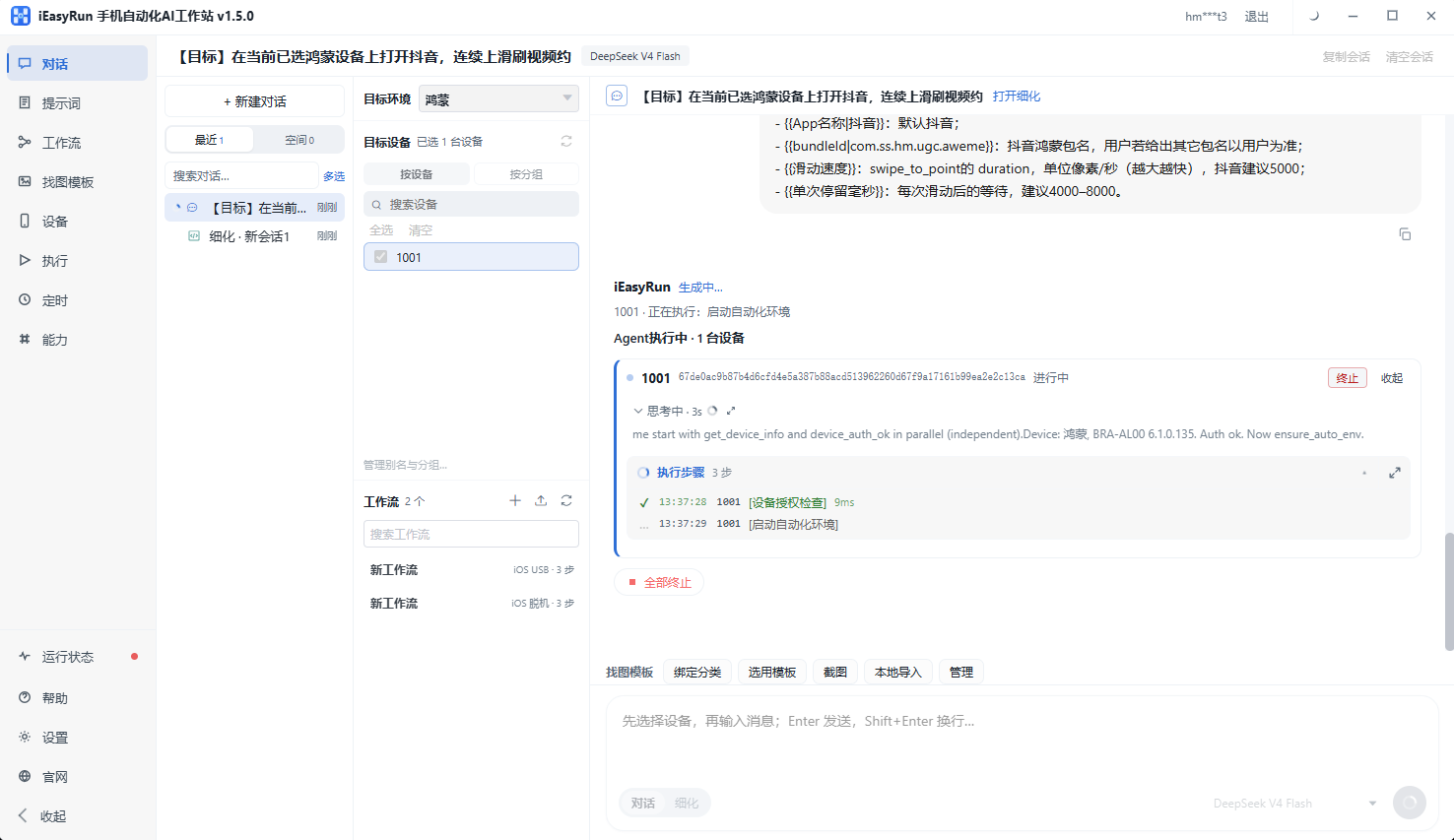Refresh the 工作流 list
The height and width of the screenshot is (840, 1454).
pos(566,501)
